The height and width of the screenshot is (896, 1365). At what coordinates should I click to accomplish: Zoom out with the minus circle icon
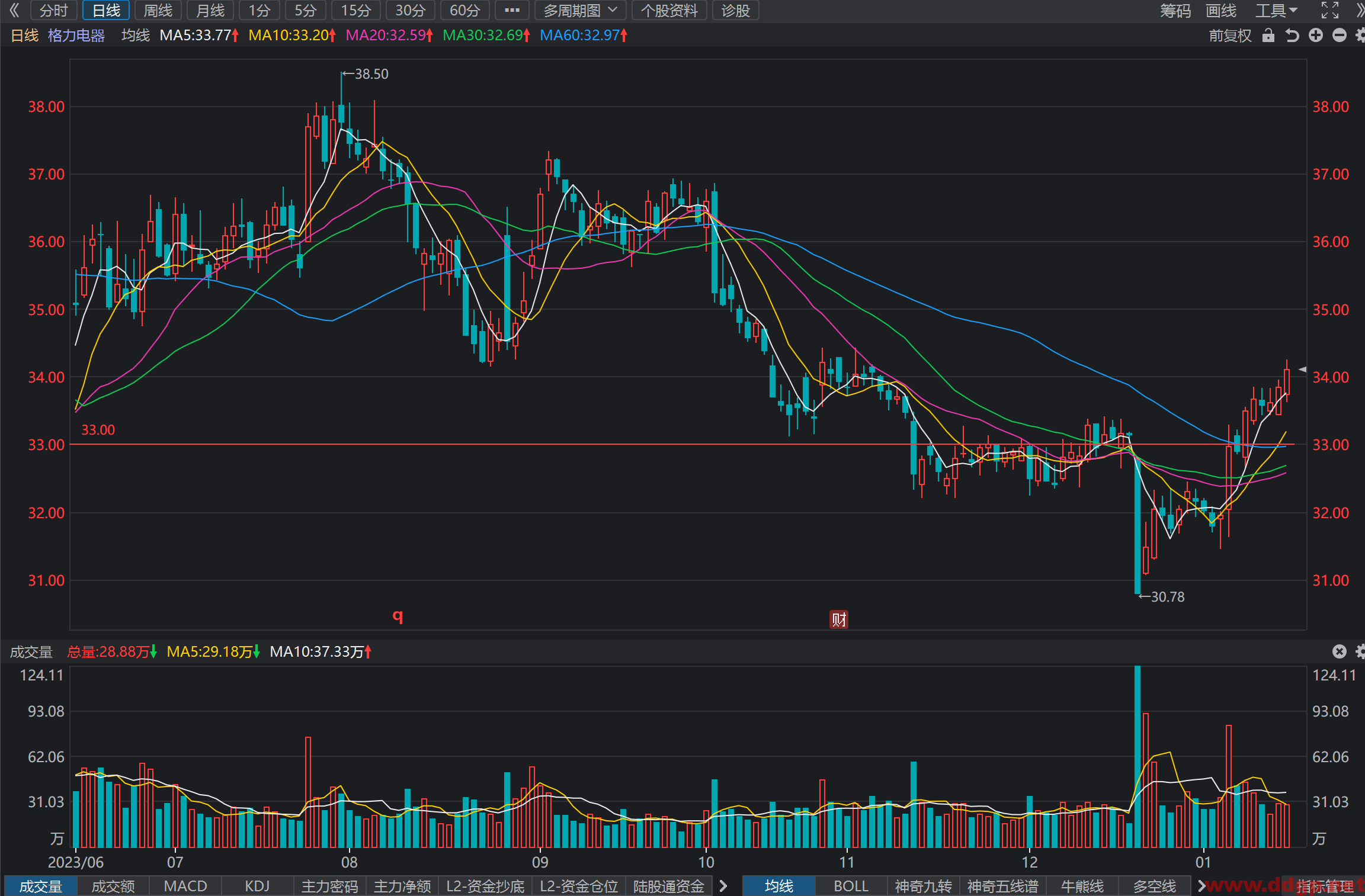click(x=1340, y=36)
